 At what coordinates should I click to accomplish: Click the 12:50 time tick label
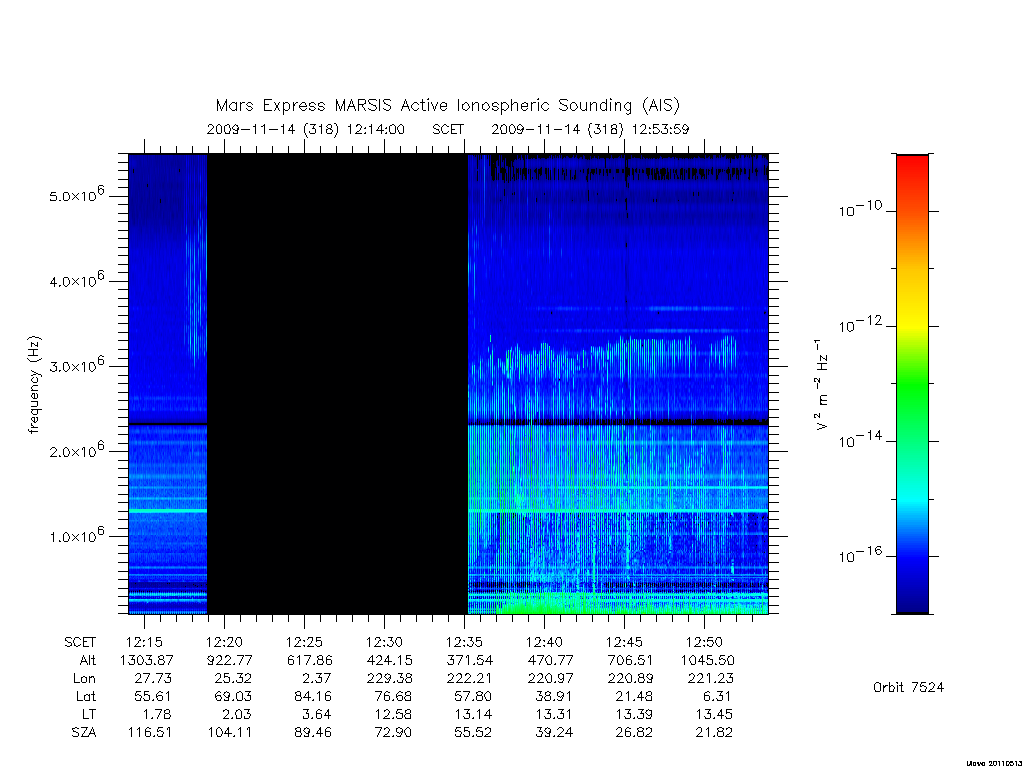(x=704, y=643)
